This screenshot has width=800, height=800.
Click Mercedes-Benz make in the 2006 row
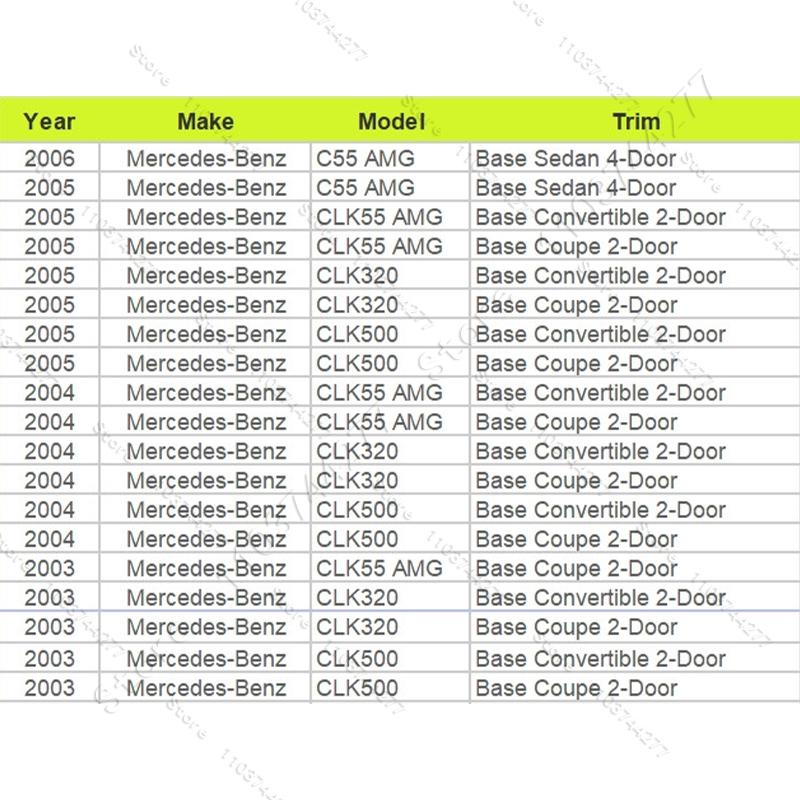tap(206, 158)
